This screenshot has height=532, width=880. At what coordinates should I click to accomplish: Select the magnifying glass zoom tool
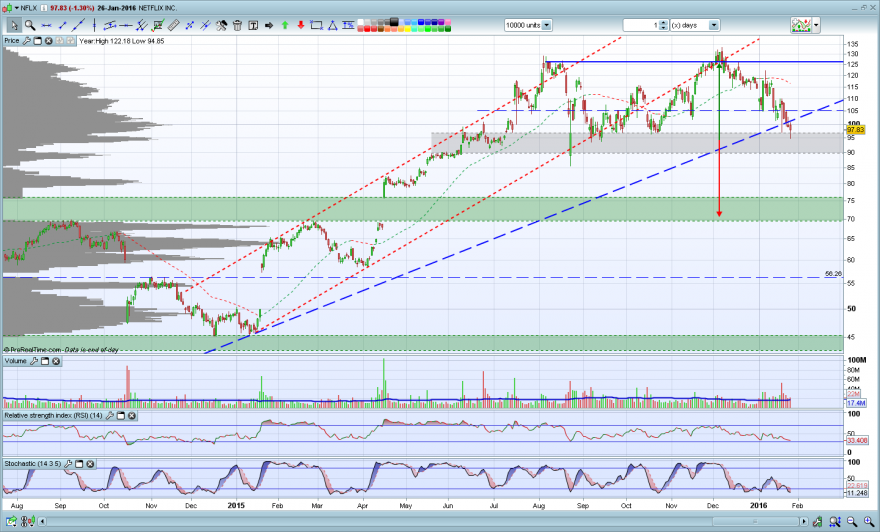click(30, 25)
